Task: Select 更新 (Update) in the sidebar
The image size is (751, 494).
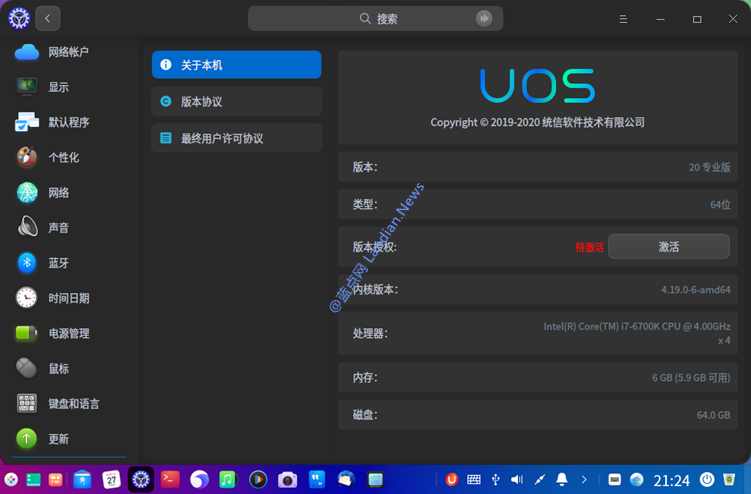Action: point(58,439)
